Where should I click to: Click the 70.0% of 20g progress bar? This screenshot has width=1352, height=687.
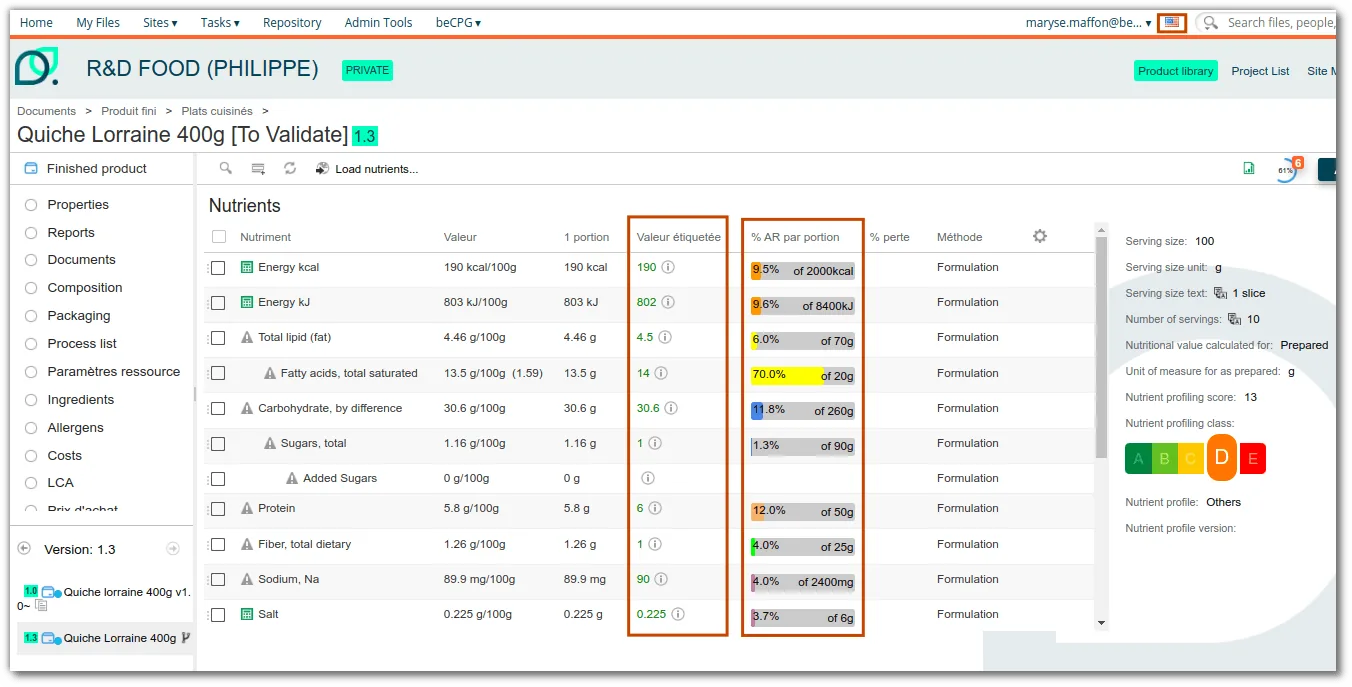(x=803, y=376)
